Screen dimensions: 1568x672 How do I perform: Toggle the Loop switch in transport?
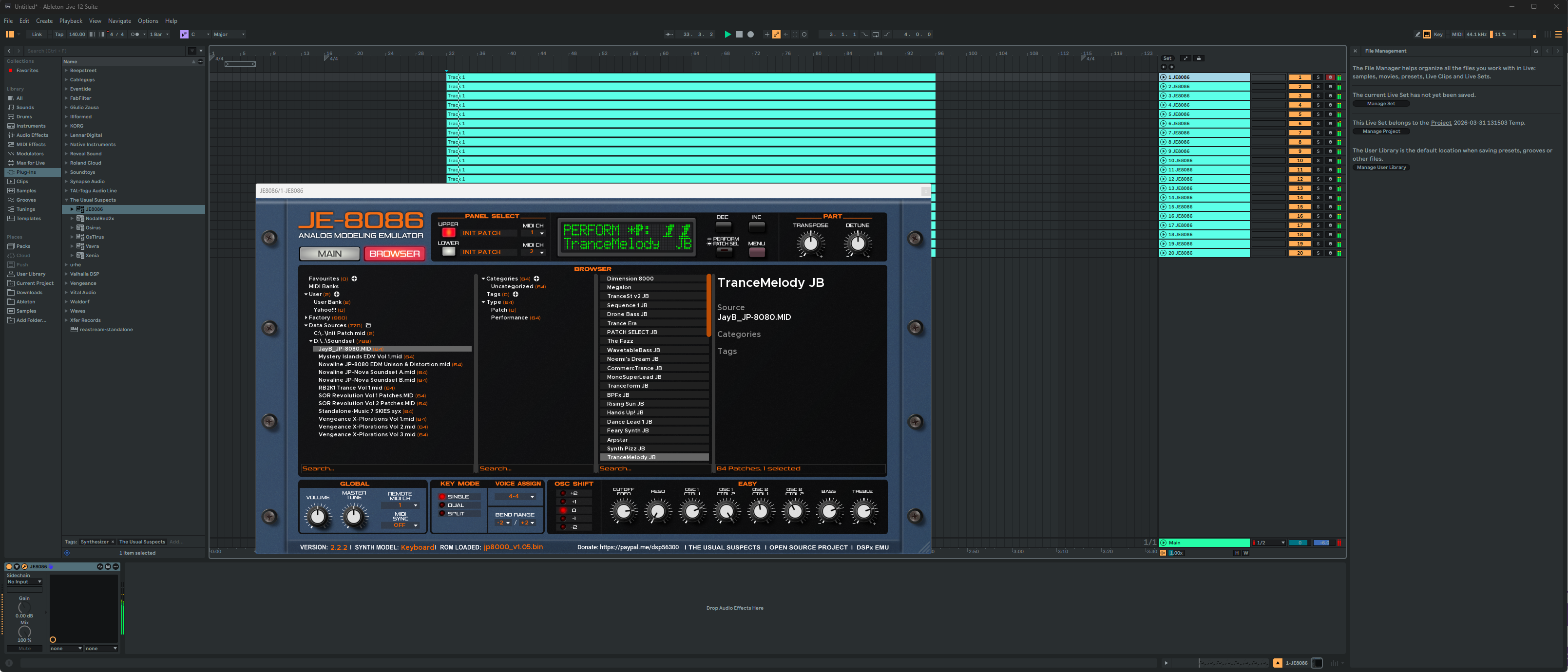click(x=875, y=35)
